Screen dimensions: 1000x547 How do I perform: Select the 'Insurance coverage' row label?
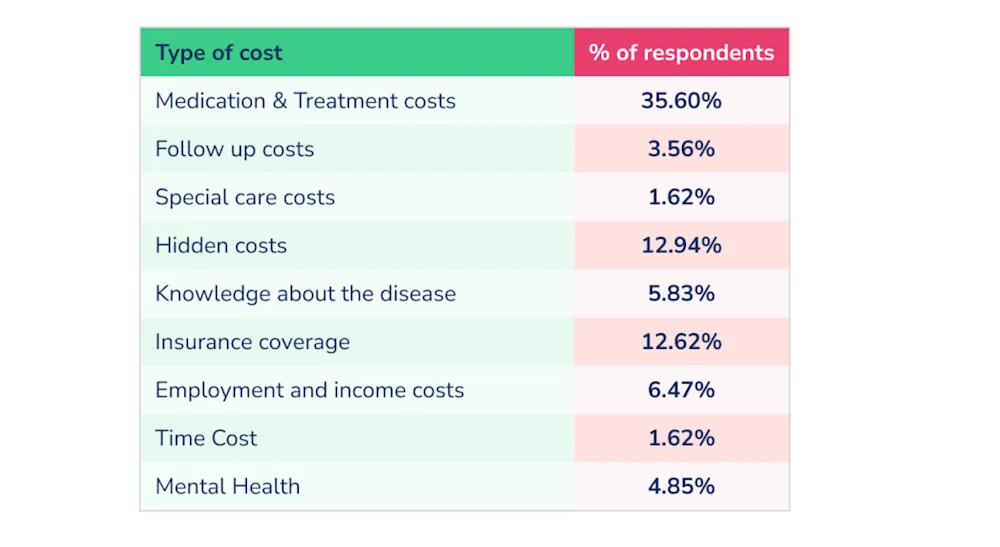[x=253, y=342]
